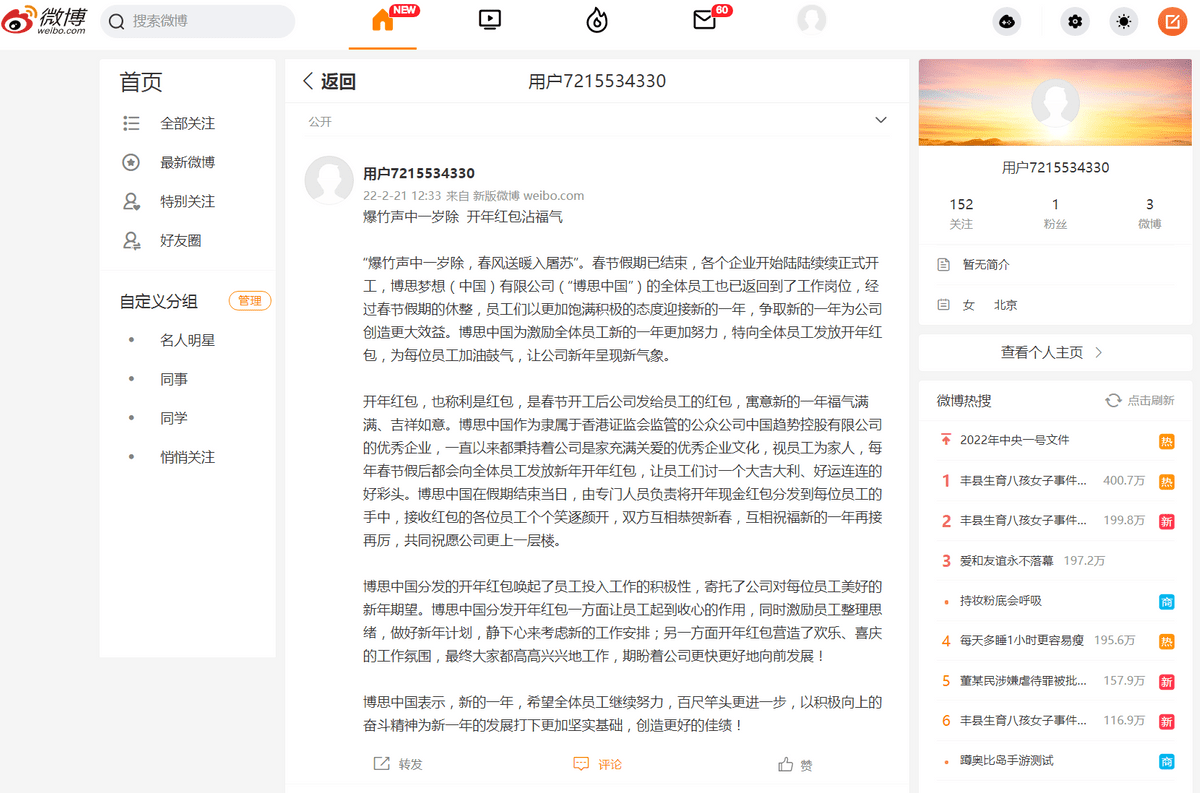Image resolution: width=1200 pixels, height=793 pixels.
Task: Select 最新微博 in sidebar
Action: tap(187, 162)
